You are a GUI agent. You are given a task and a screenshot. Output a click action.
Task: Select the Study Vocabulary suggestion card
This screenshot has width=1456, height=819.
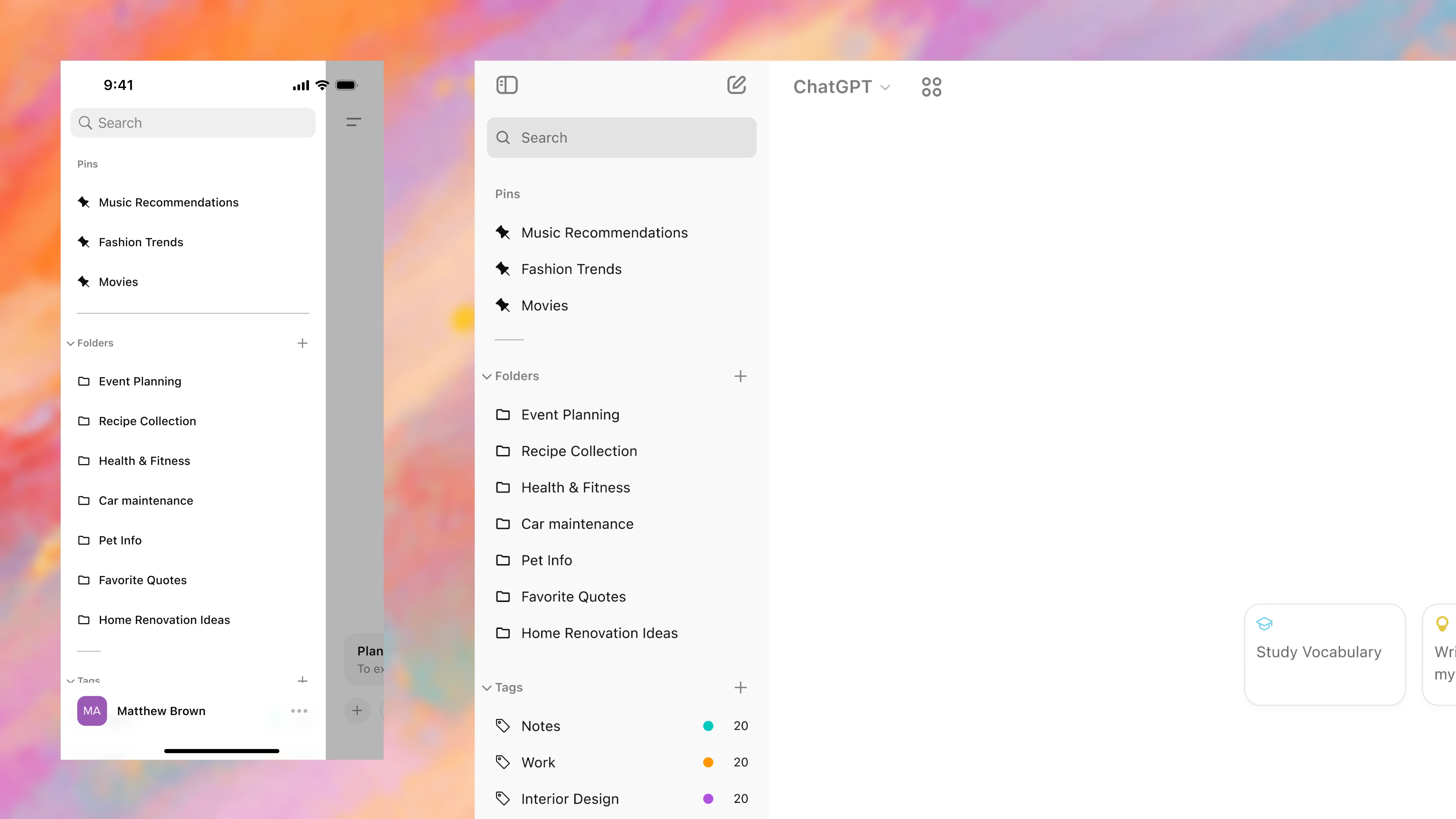[1325, 654]
